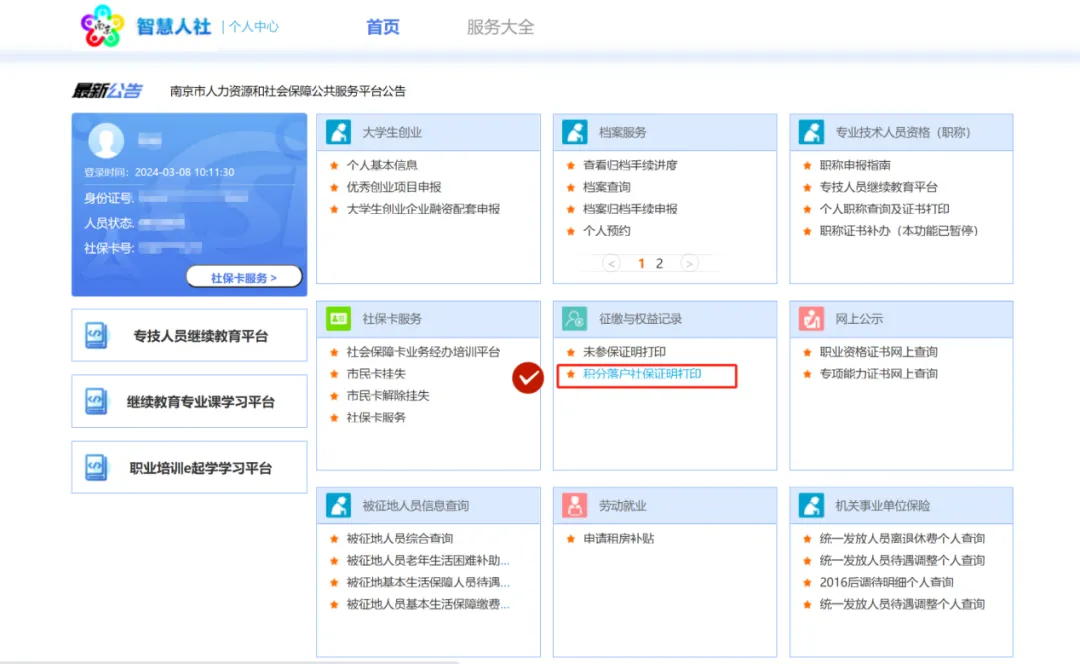Open 职称证书补办 link

tap(899, 231)
